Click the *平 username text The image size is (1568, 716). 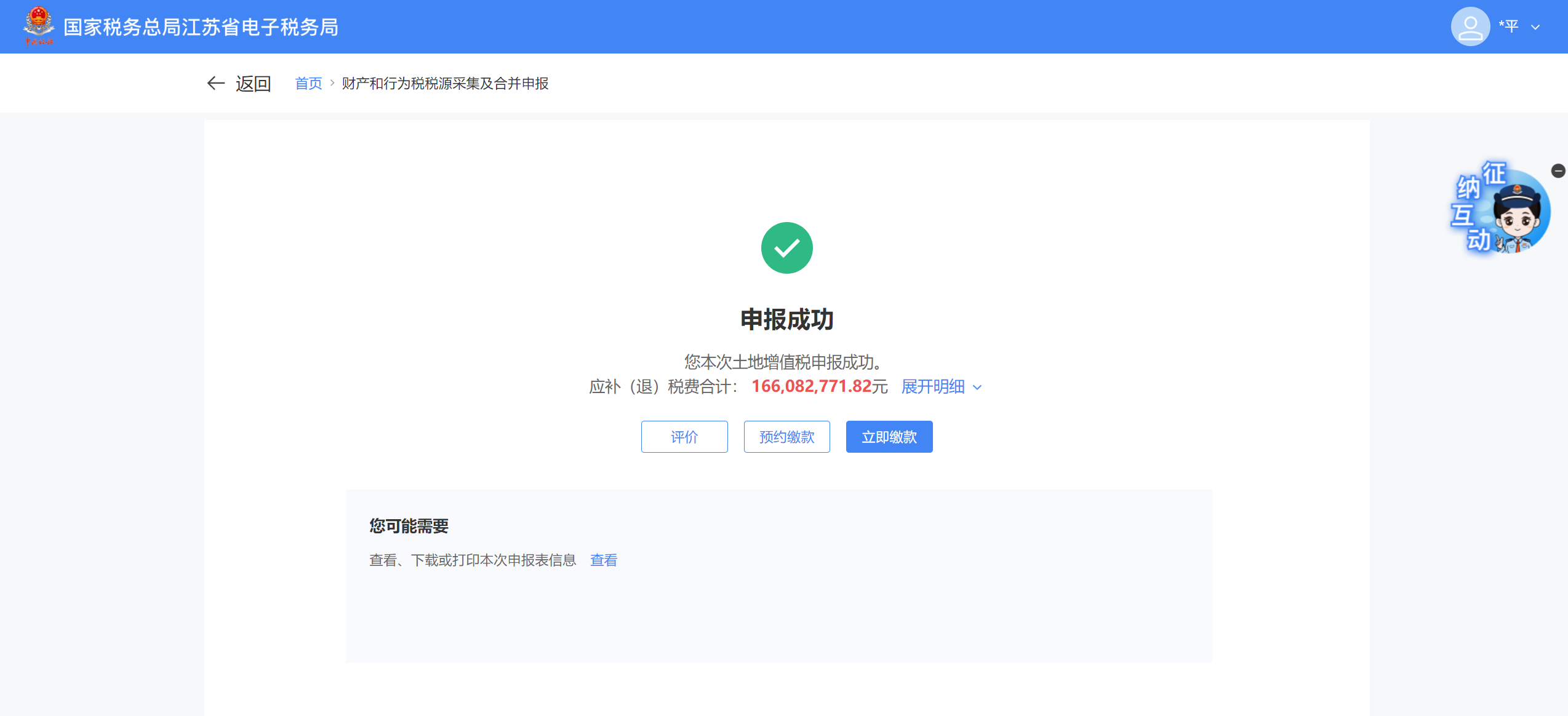(1508, 26)
